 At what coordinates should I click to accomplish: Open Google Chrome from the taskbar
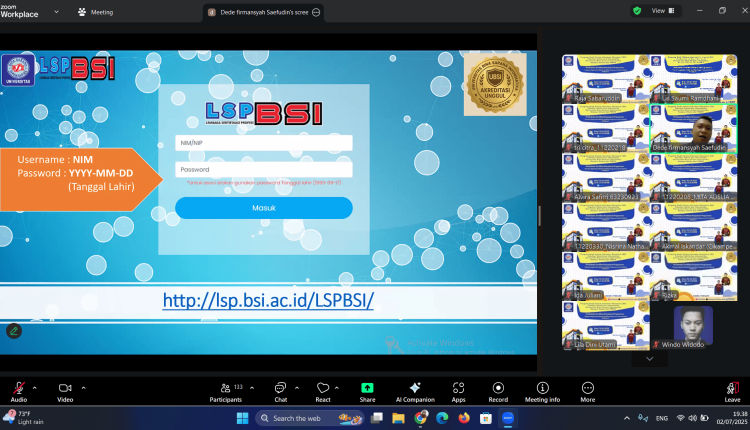[x=420, y=419]
